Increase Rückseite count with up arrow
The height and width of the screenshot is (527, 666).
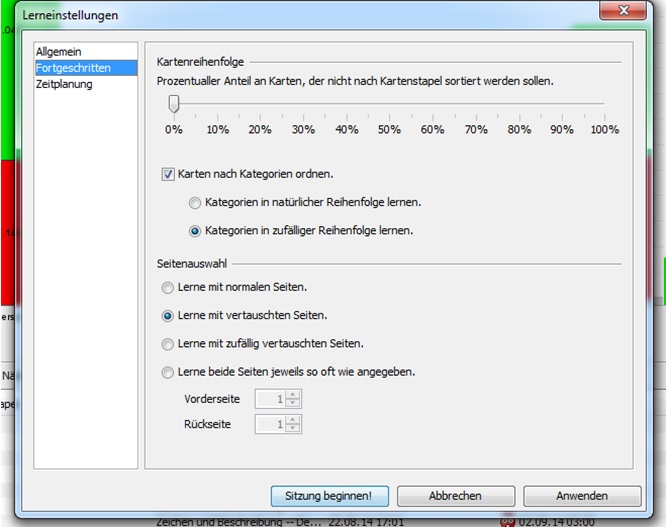click(x=293, y=420)
